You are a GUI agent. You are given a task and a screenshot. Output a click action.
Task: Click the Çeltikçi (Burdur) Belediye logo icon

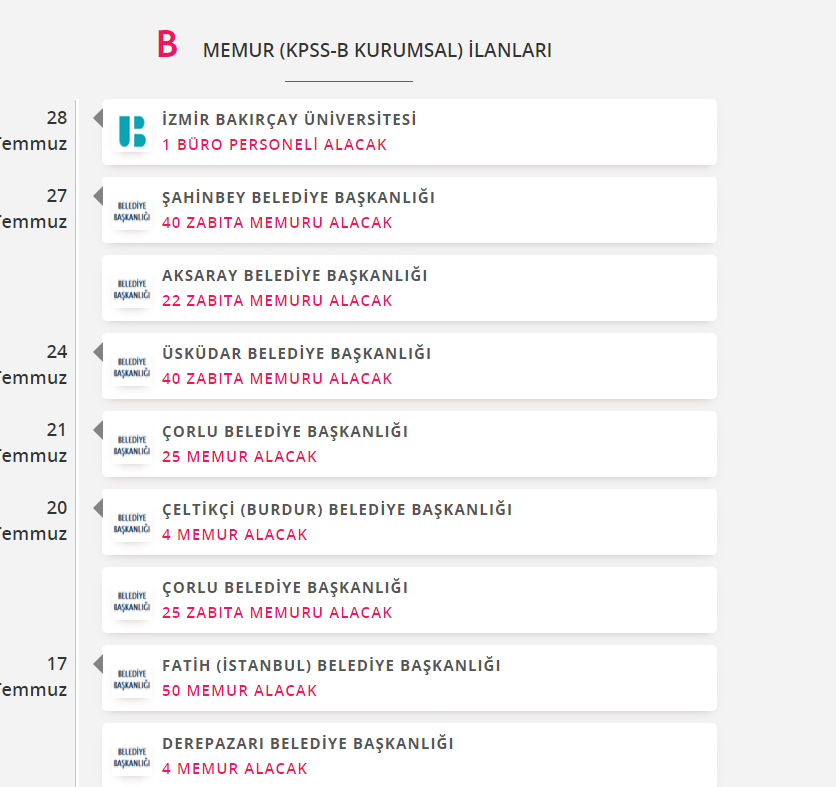(132, 523)
